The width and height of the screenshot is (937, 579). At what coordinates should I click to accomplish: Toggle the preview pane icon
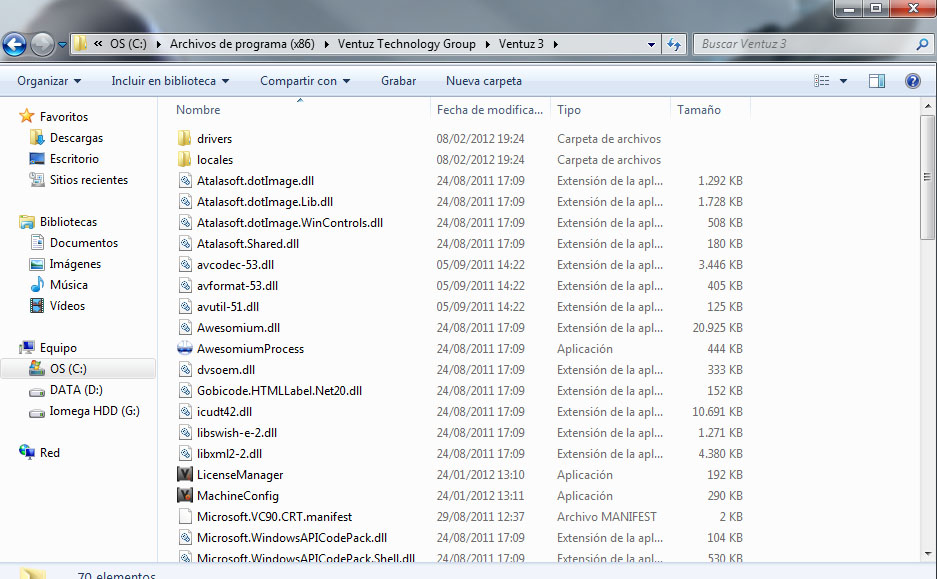(x=877, y=81)
